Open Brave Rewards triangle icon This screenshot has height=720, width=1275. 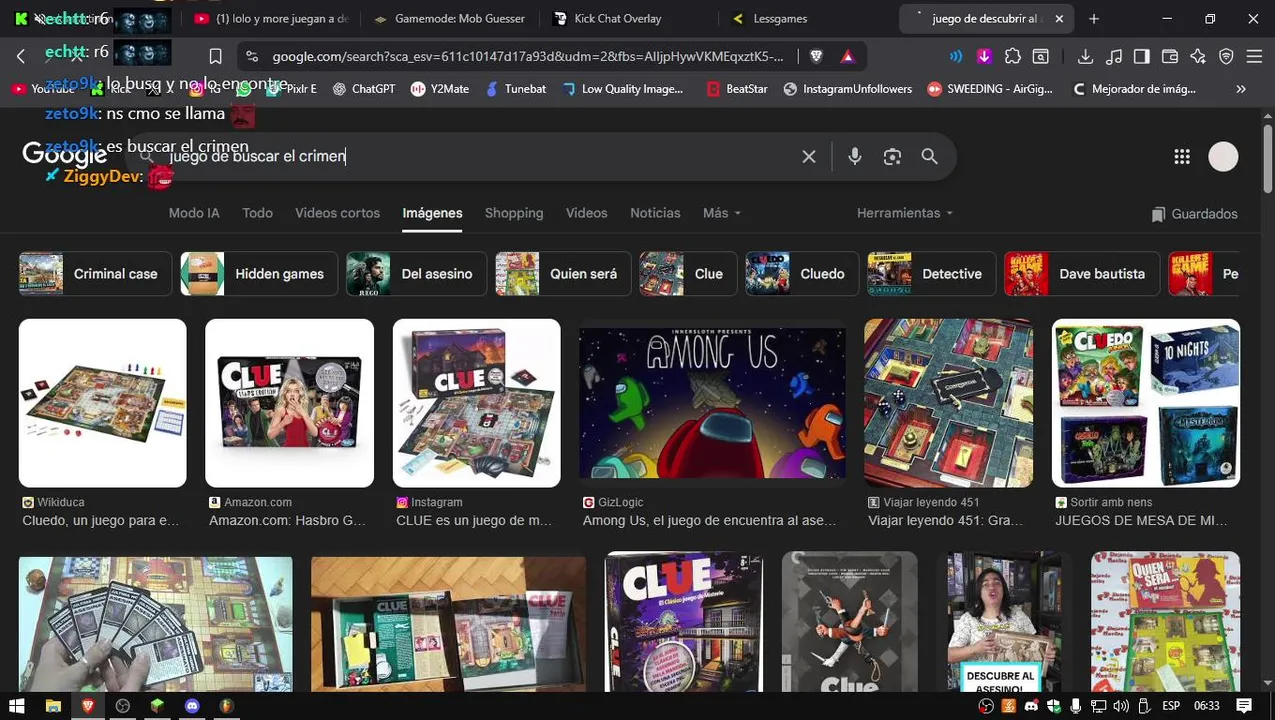tap(848, 56)
